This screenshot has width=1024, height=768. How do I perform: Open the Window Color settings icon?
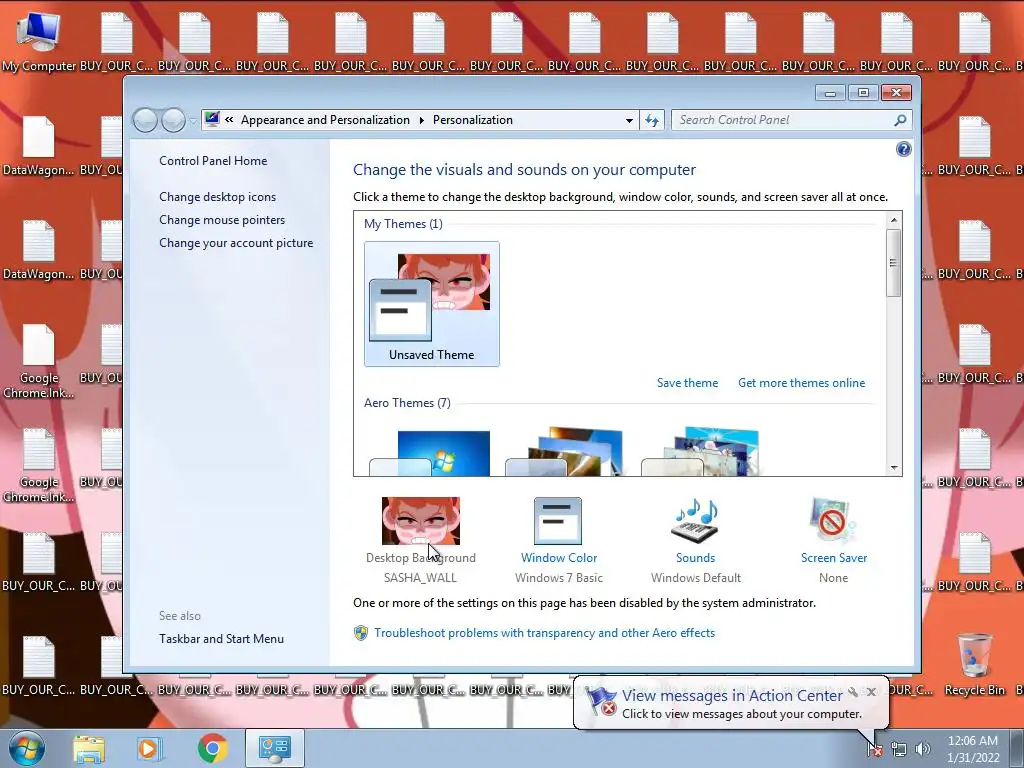point(558,520)
